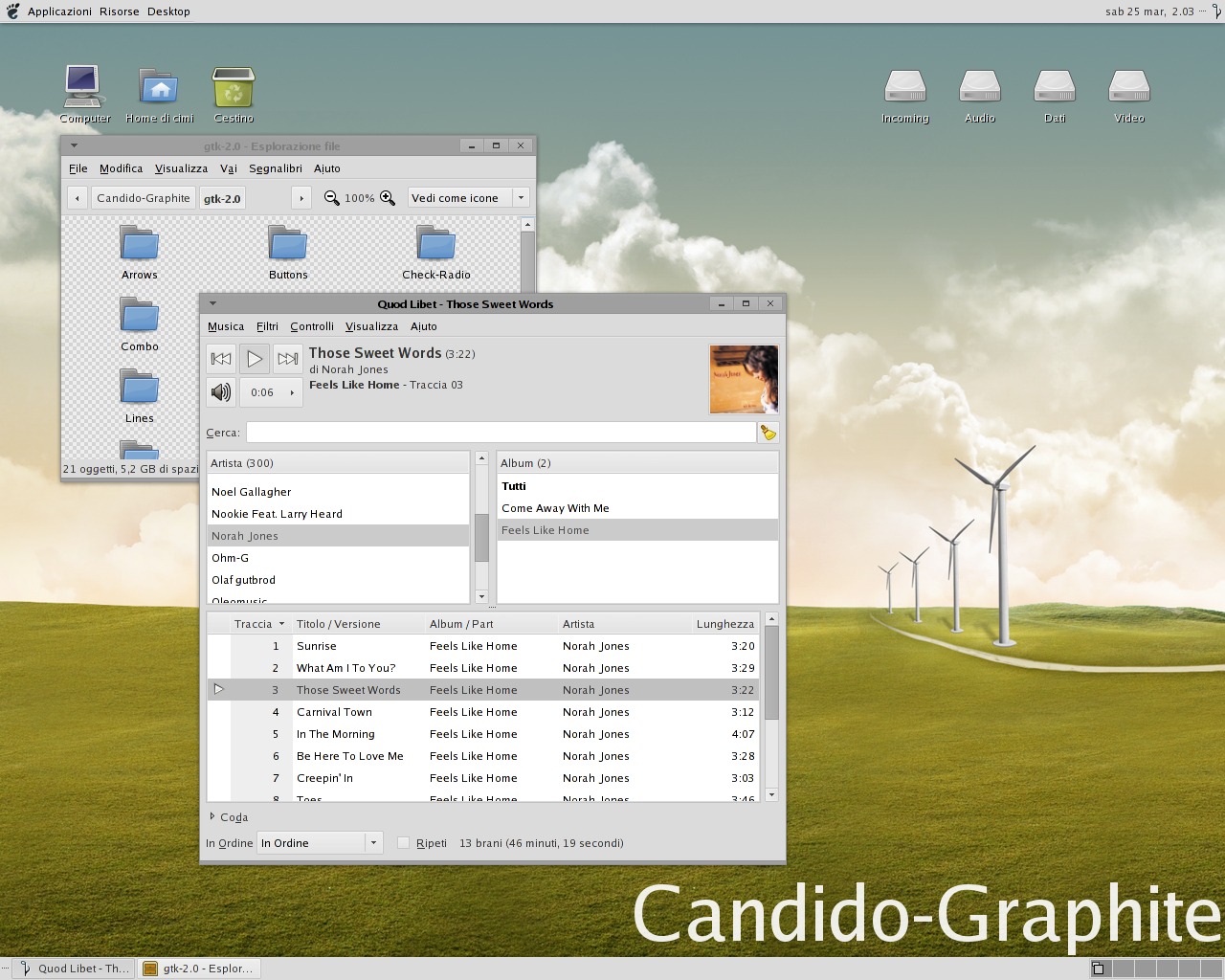
Task: Select artist Norah Jones in list
Action: [339, 536]
